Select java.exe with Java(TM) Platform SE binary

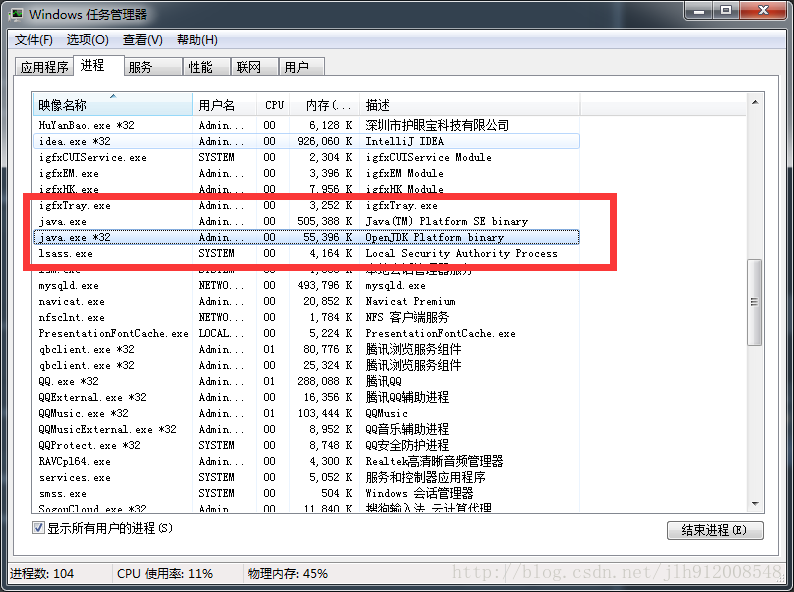pos(306,221)
